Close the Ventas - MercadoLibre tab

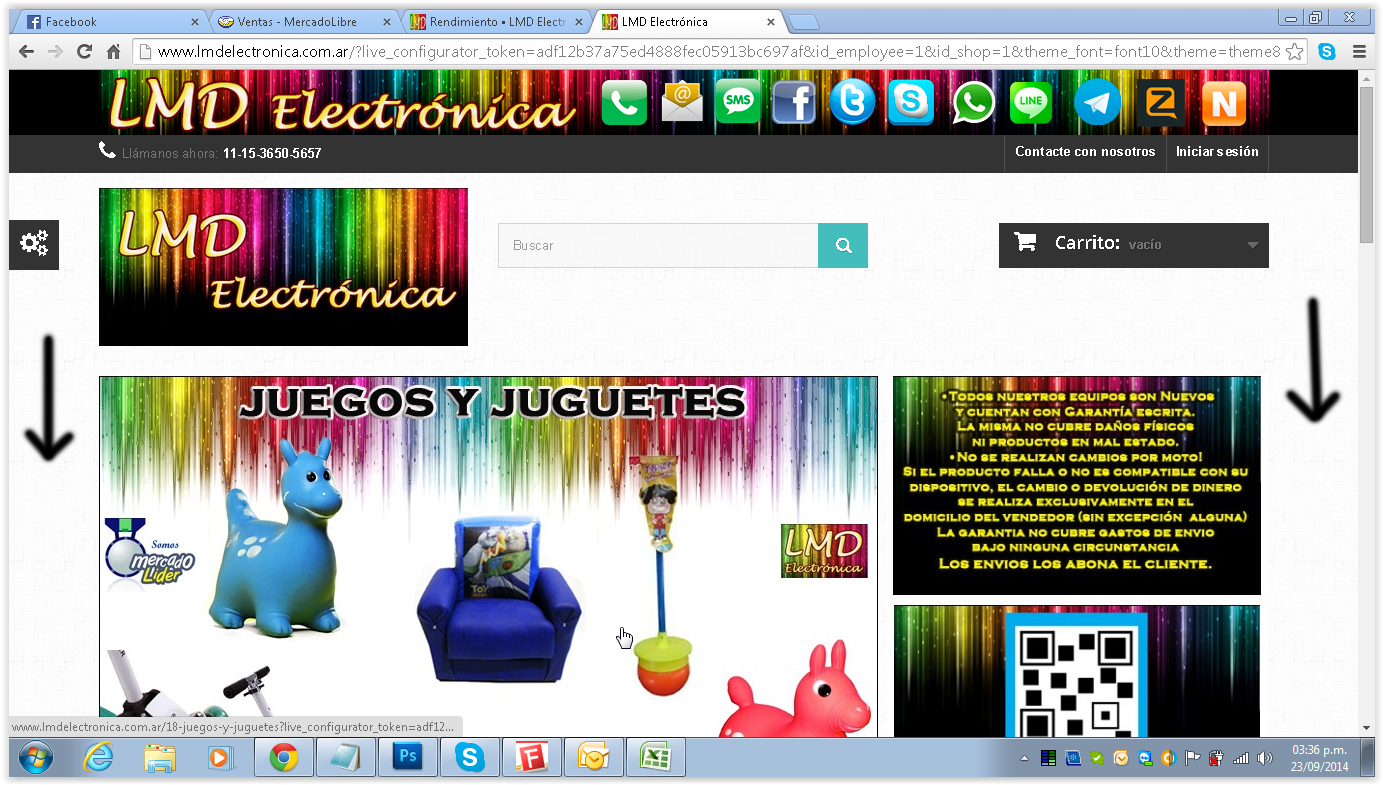click(386, 22)
